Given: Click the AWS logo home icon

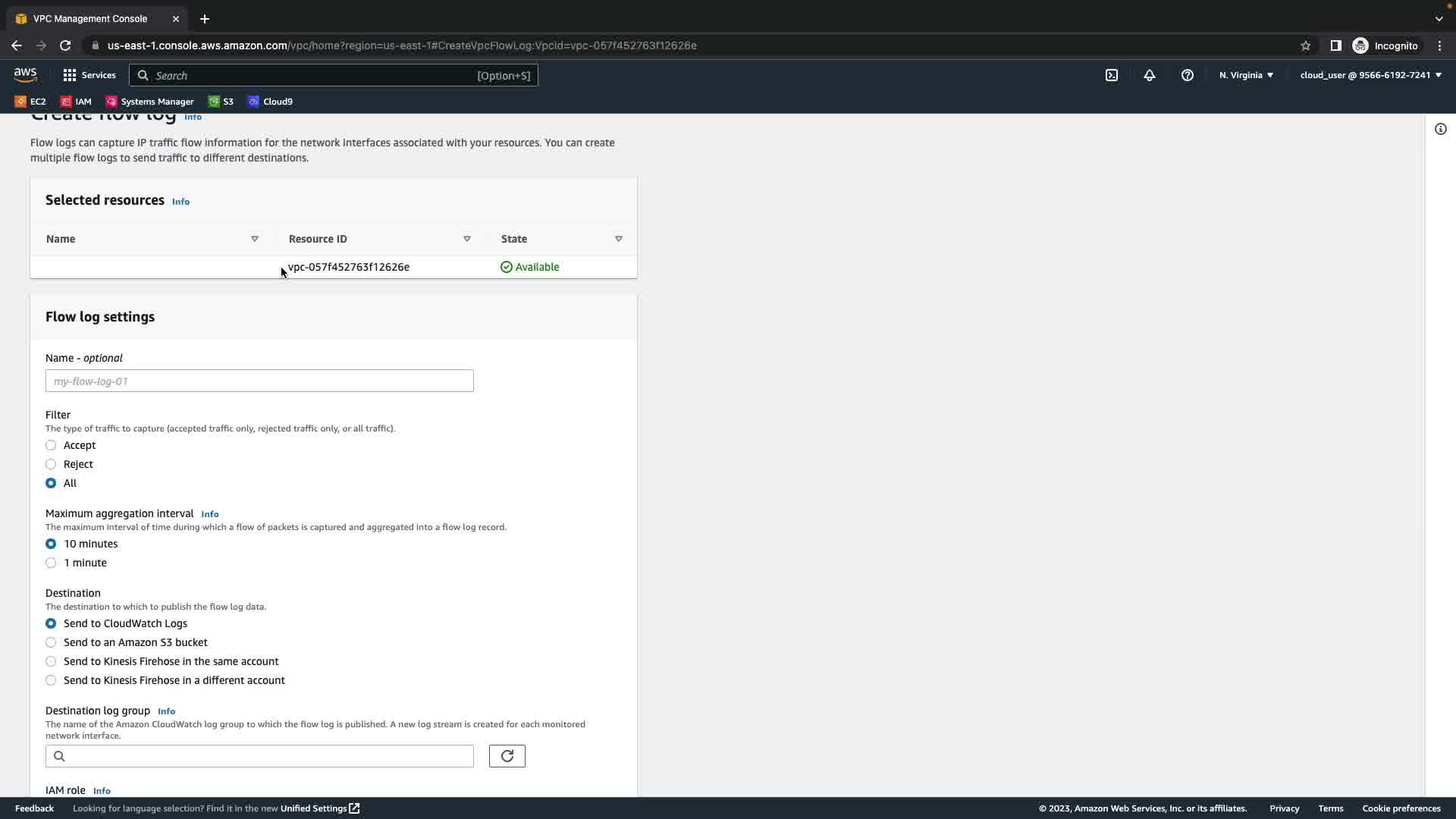Looking at the screenshot, I should point(25,75).
